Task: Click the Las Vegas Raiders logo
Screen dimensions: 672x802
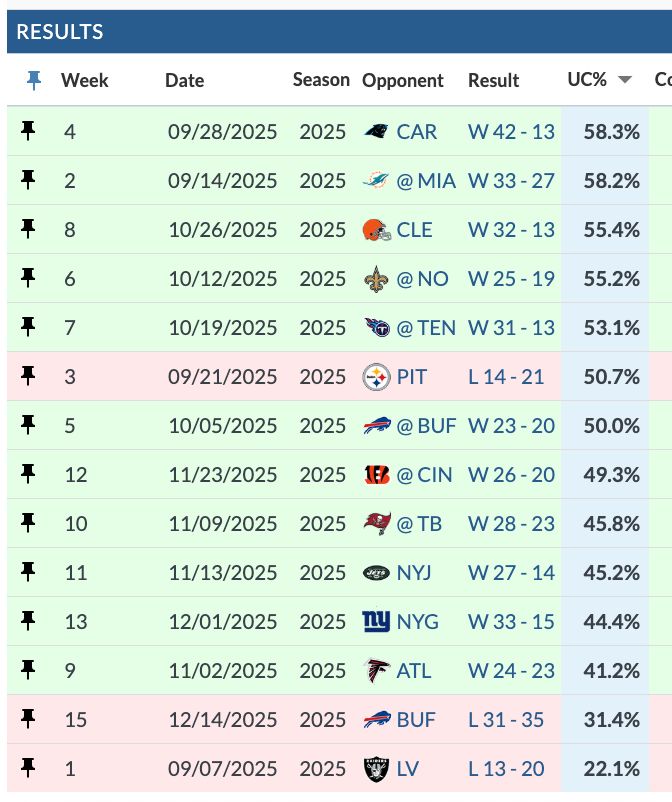Action: pos(376,769)
